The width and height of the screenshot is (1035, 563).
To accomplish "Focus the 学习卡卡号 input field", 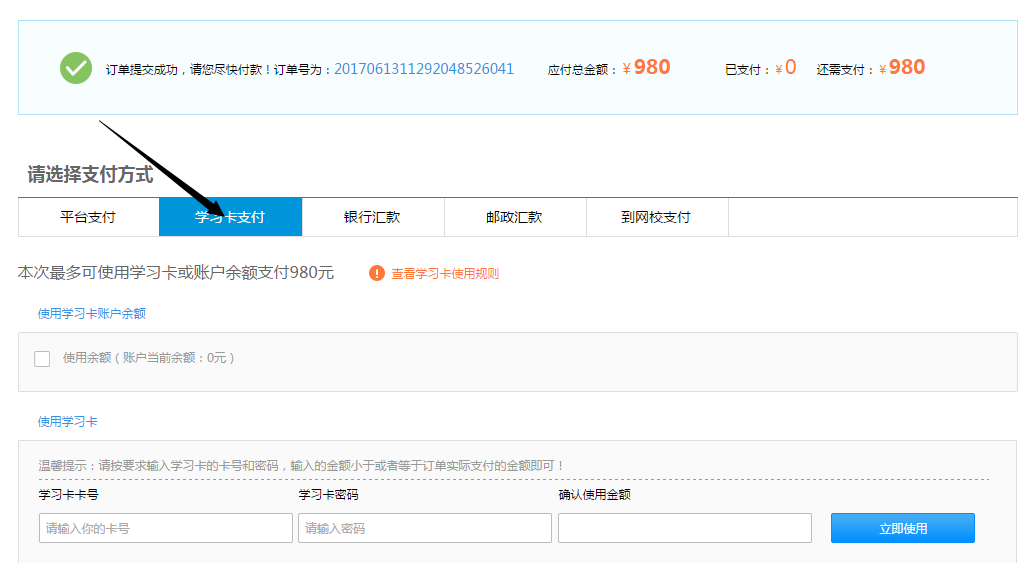I will [165, 528].
